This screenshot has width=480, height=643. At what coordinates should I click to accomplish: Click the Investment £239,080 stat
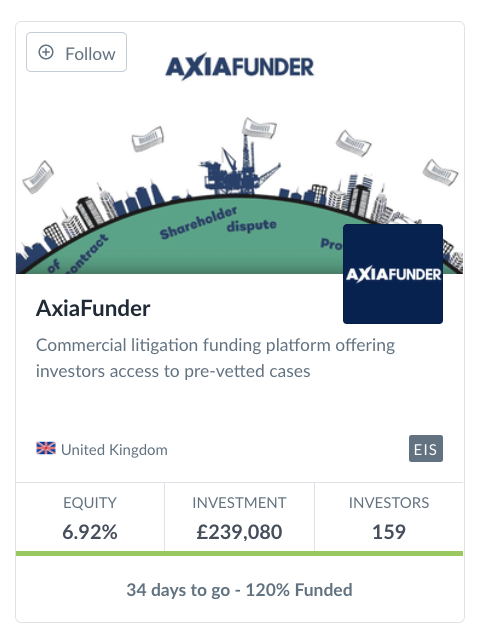239,518
